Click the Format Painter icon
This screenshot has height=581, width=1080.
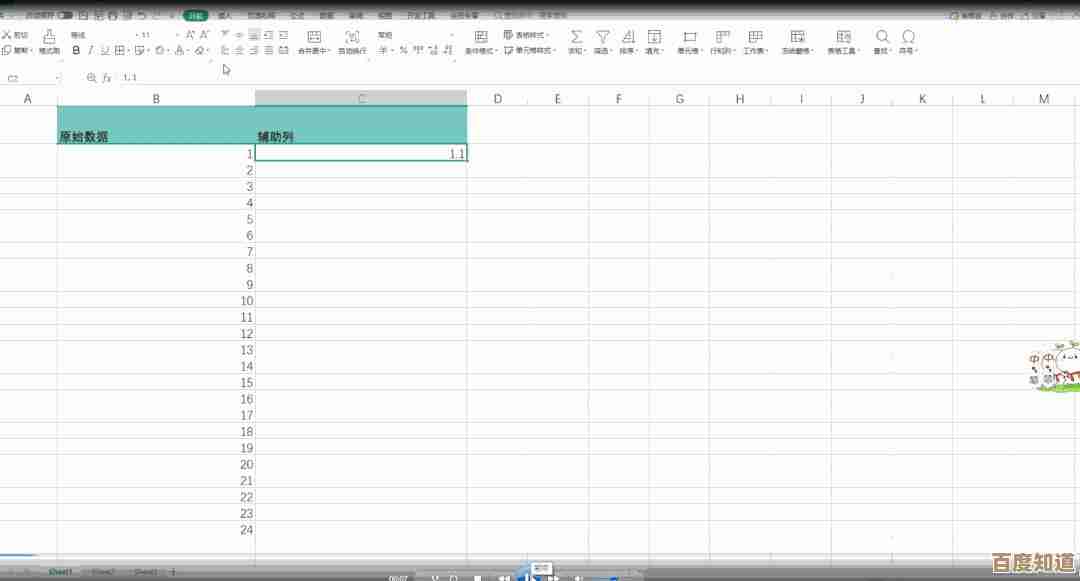pos(49,37)
